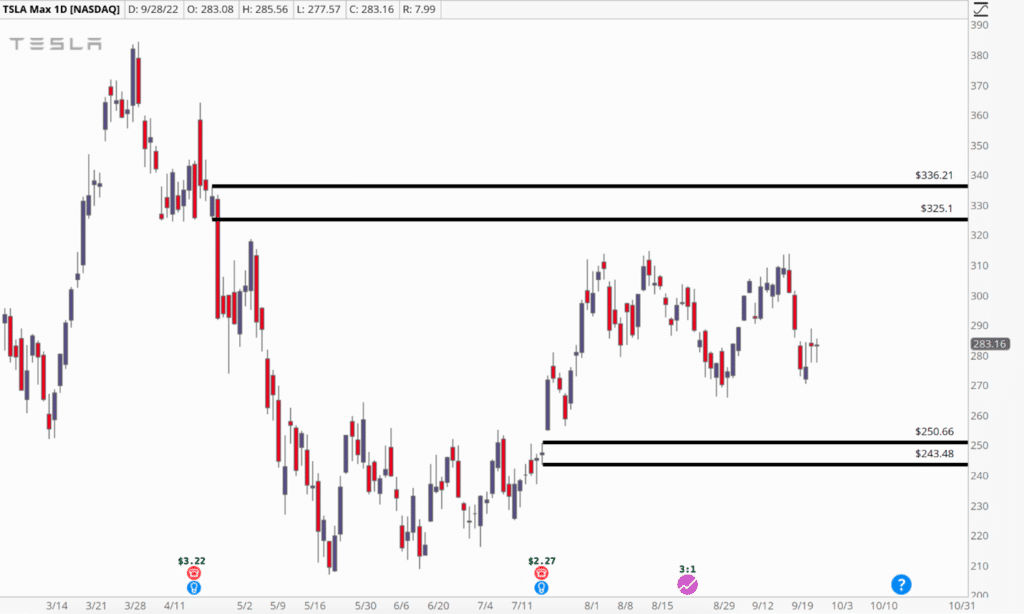Click the $243.48 price level label
Viewport: 1024px width, 614px height.
point(934,453)
